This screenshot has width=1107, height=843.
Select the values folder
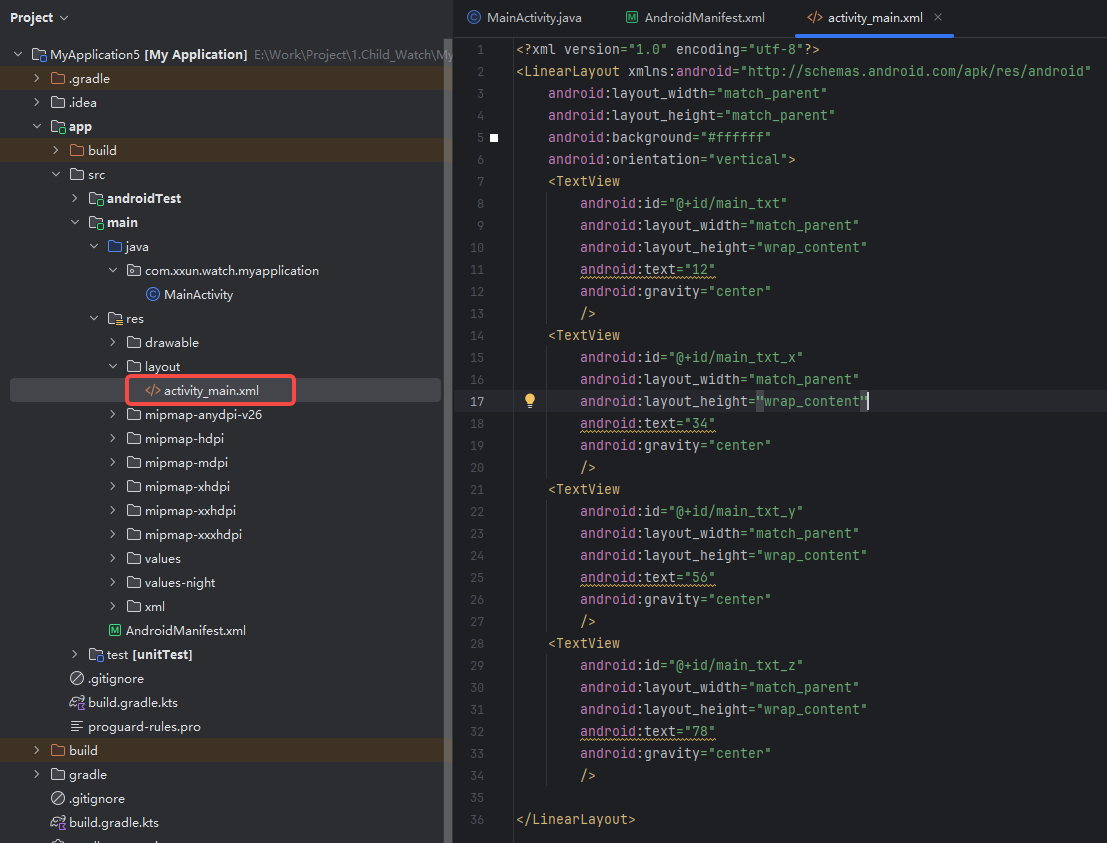pos(162,558)
